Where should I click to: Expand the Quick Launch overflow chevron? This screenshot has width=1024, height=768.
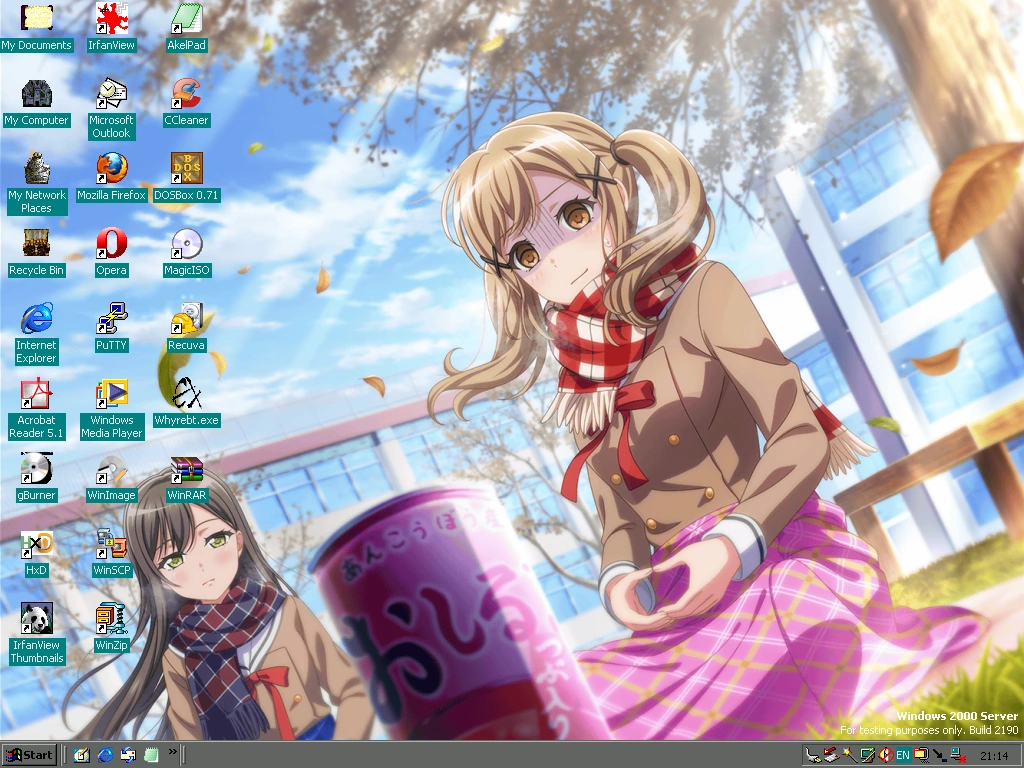(x=172, y=753)
